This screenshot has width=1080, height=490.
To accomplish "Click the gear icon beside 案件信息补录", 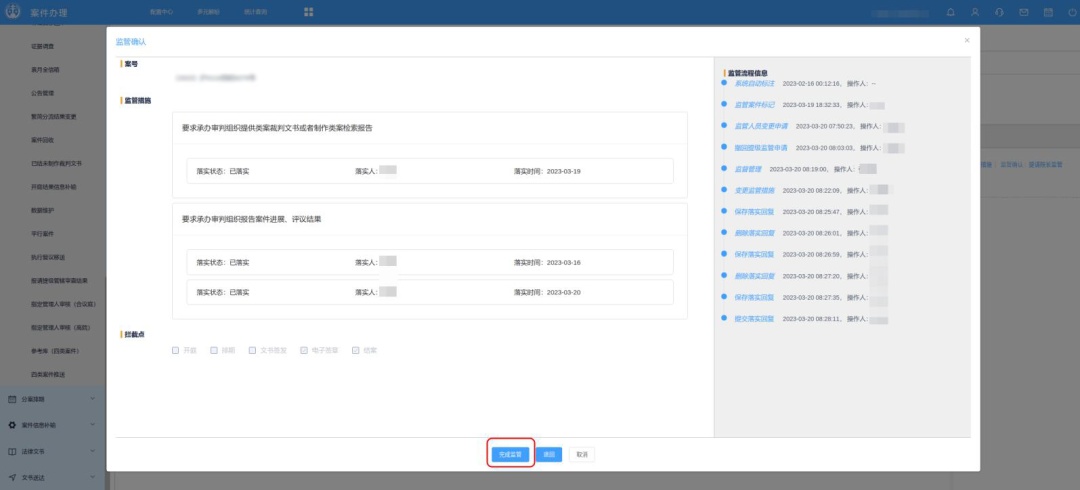I will click(12, 425).
